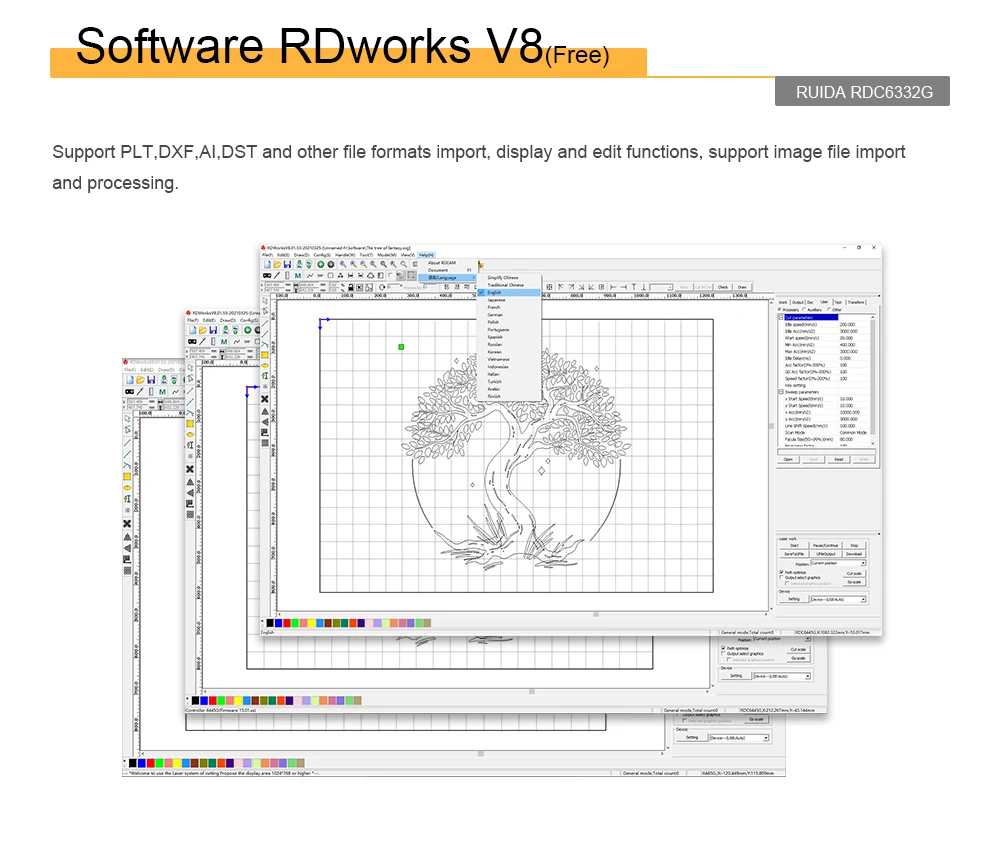Click Export icon in front window toolbar
The height and width of the screenshot is (846, 1000).
[x=309, y=264]
